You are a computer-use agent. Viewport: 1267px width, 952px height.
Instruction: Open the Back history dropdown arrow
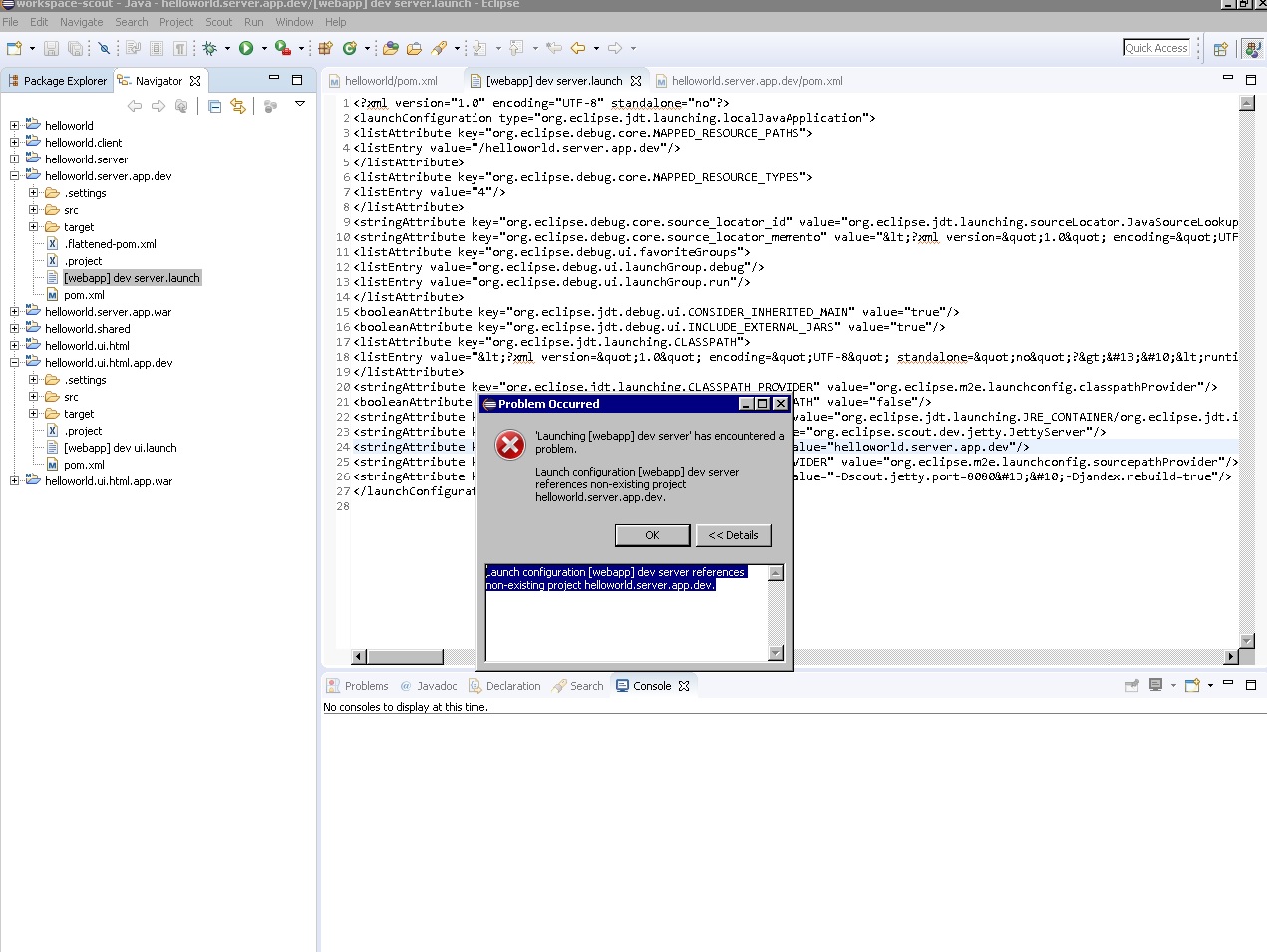pos(596,48)
